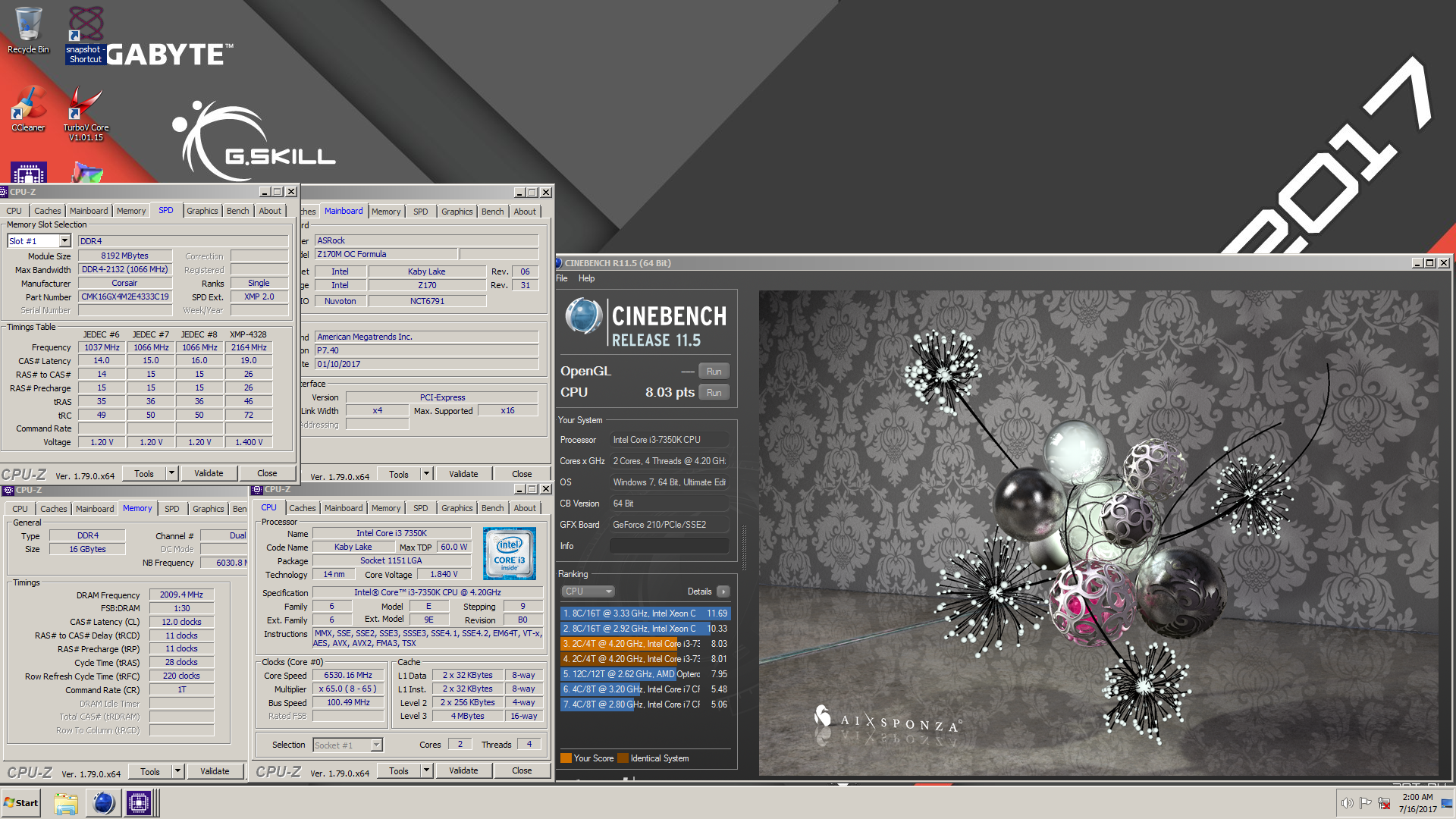Select ranking row 4 scoring 8.01
Screen dimensions: 1456x819
(645, 659)
